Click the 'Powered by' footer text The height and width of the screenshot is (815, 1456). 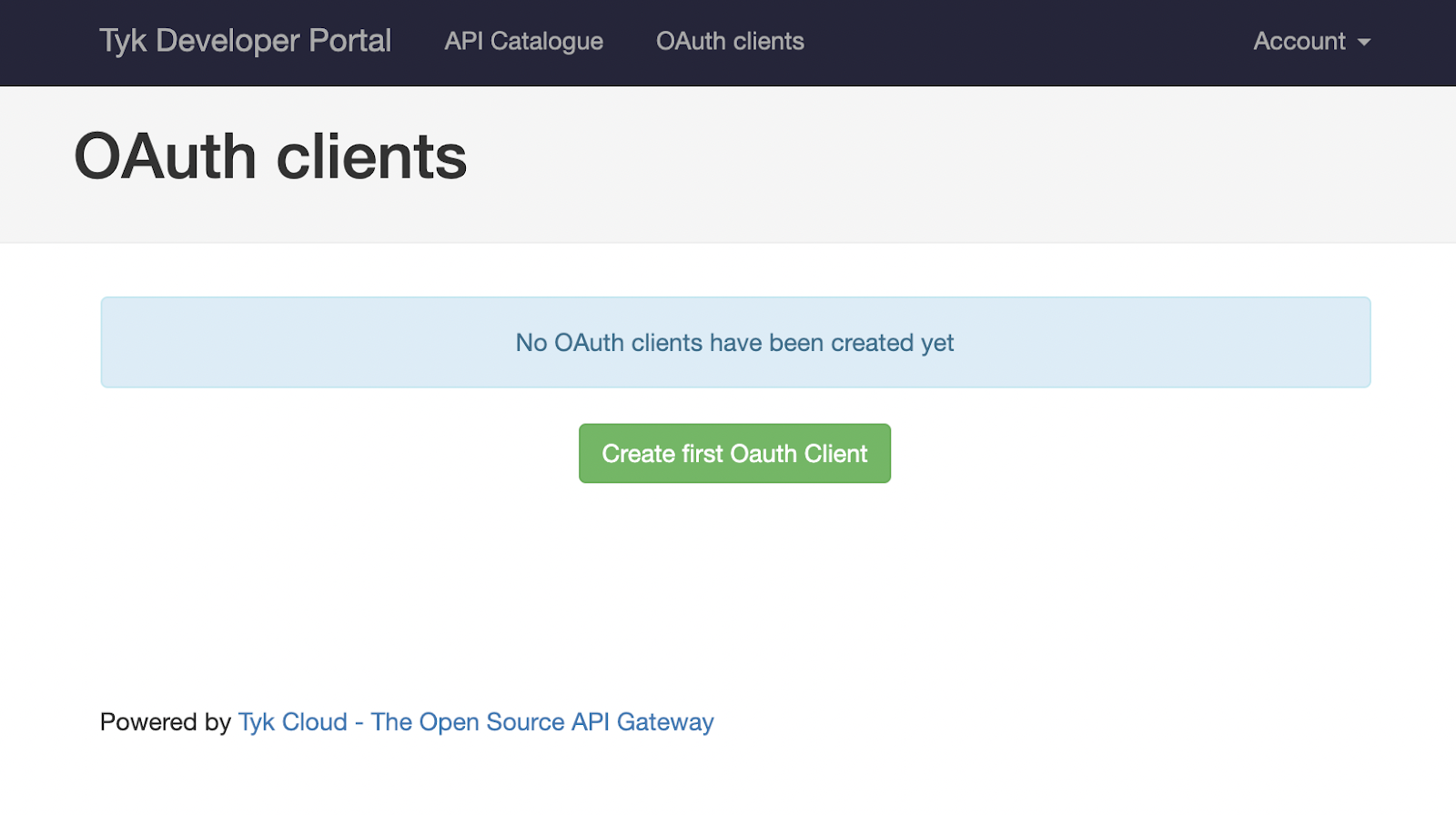point(165,721)
